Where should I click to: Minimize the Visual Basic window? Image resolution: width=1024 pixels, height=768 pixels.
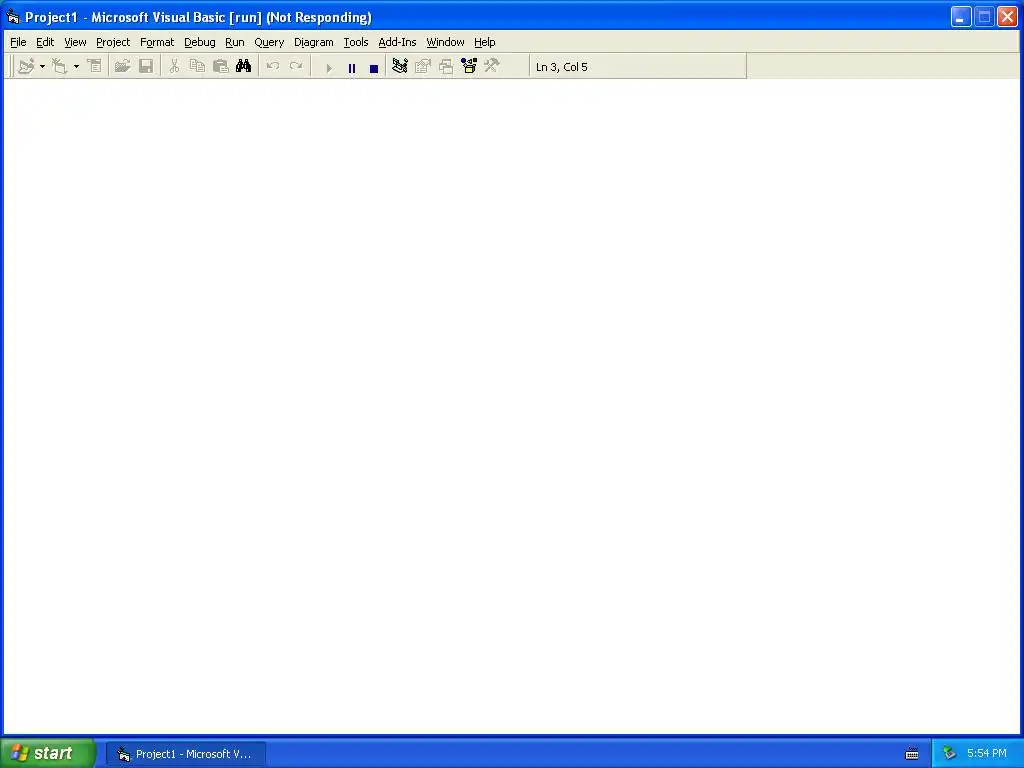pyautogui.click(x=961, y=17)
